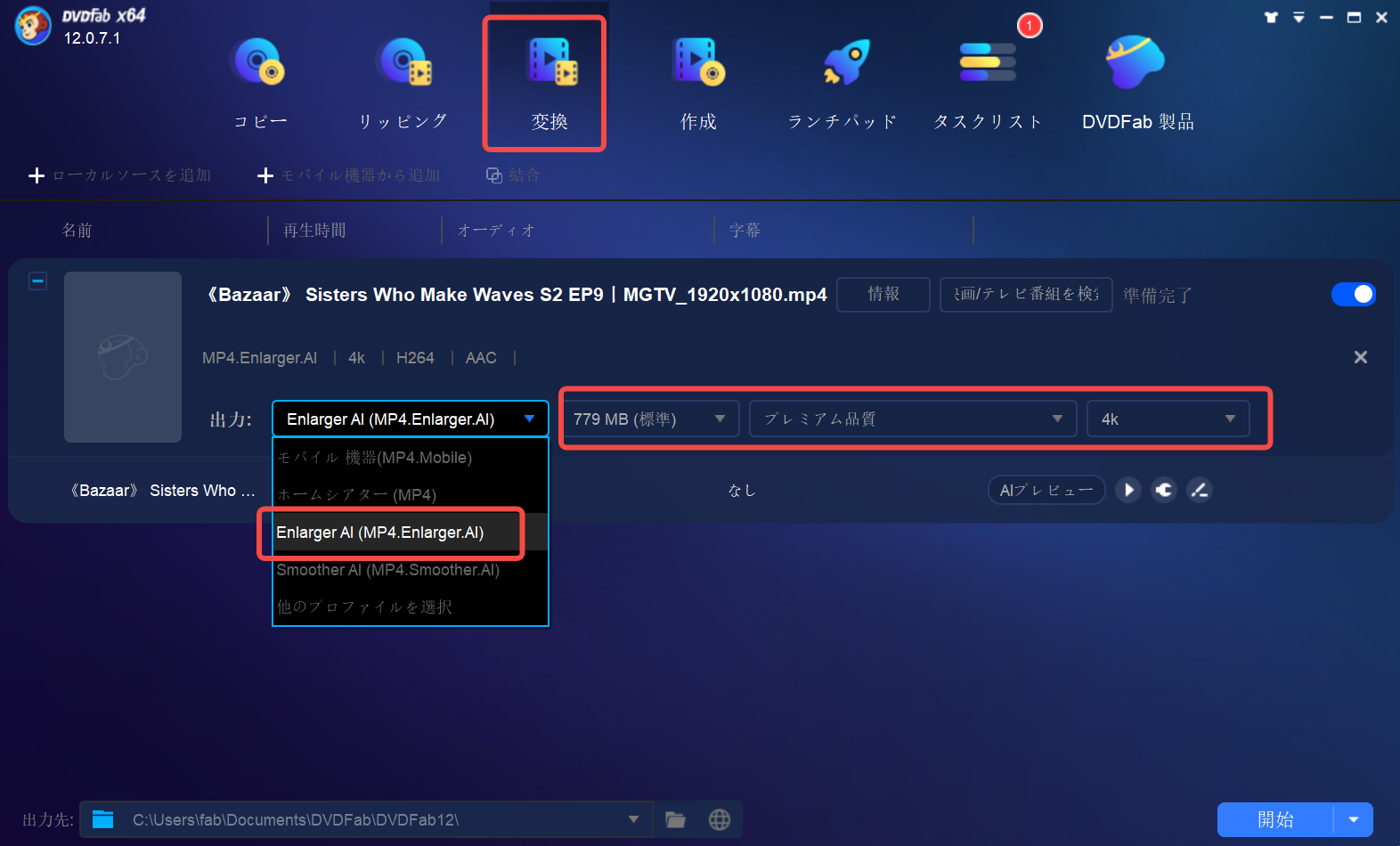Click the AIプレビュー button
The height and width of the screenshot is (846, 1400).
coord(1046,490)
